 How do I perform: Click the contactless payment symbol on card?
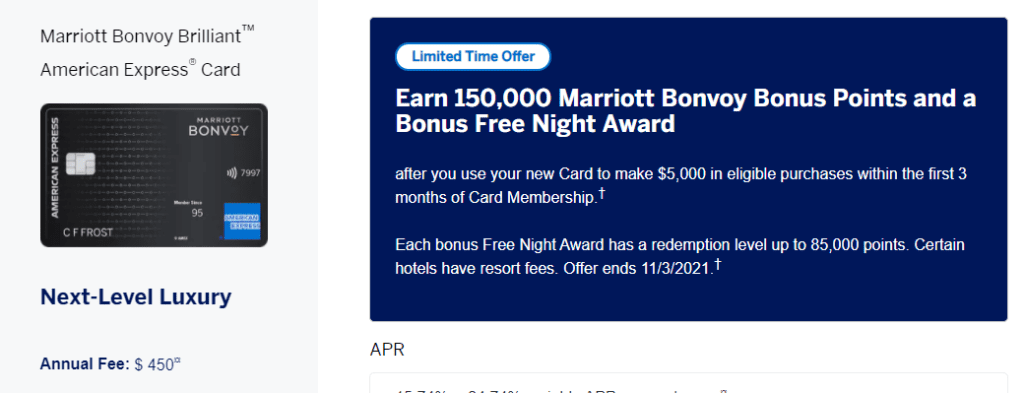[231, 174]
